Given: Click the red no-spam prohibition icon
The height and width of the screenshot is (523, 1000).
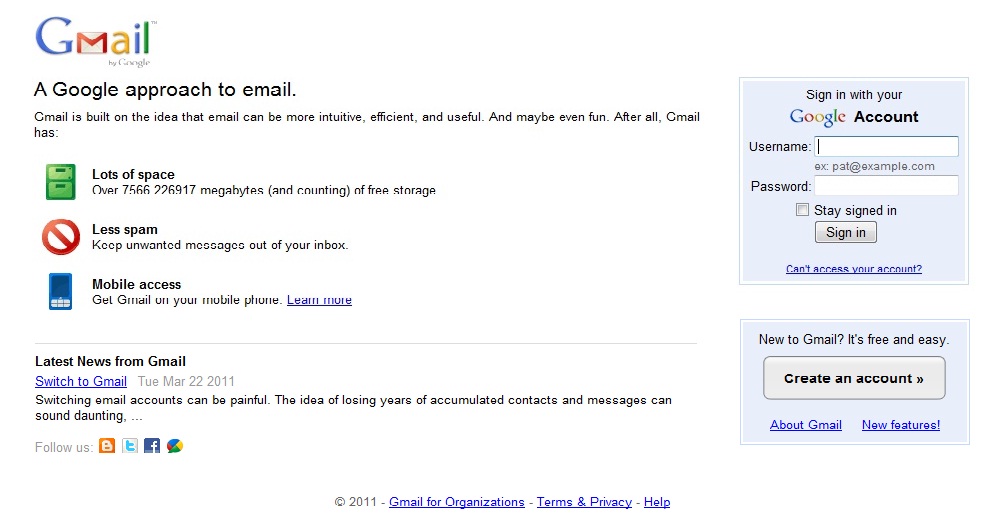Looking at the screenshot, I should pyautogui.click(x=61, y=237).
